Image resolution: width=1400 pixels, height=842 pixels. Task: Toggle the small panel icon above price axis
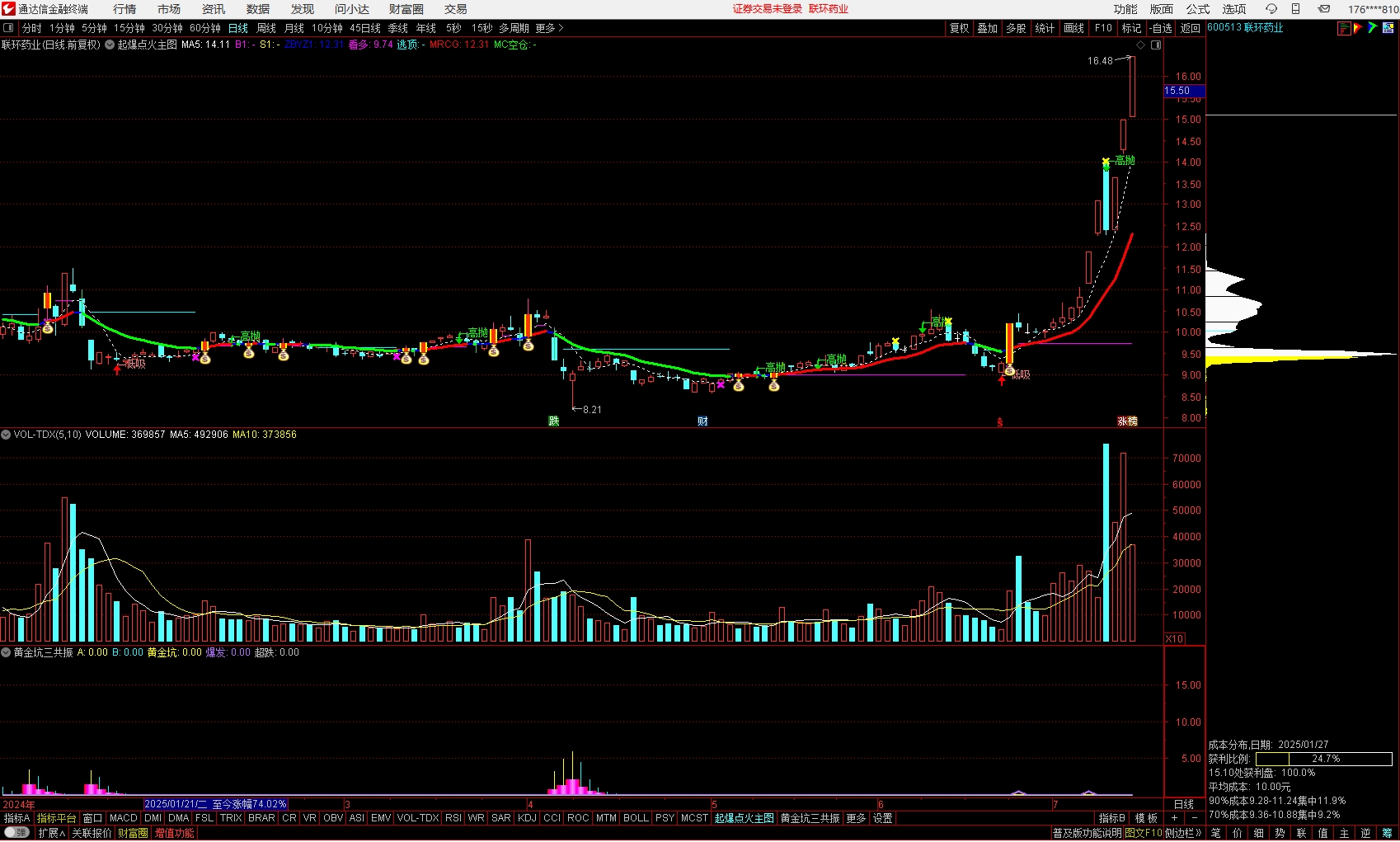point(1156,45)
